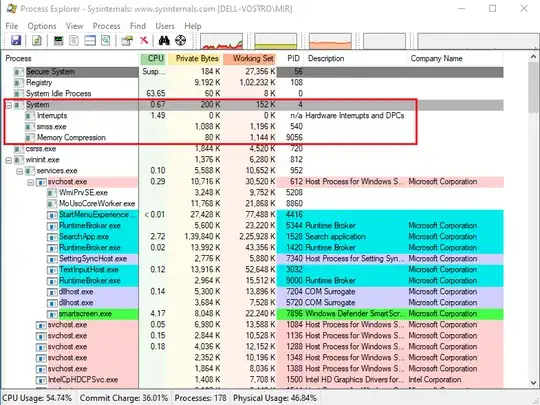
Task: Click the commit history mini graph in yellow
Action: pyautogui.click(x=276, y=41)
